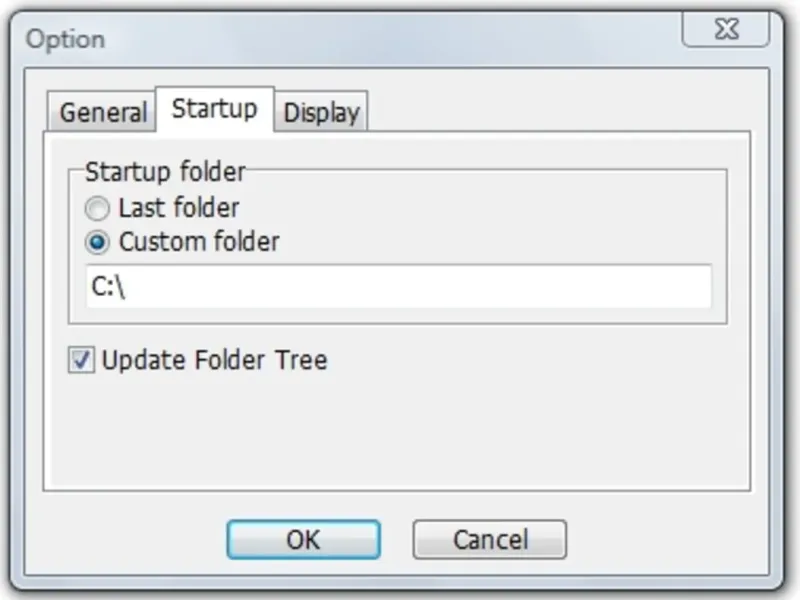This screenshot has height=600, width=800.
Task: Uncheck the Update Folder Tree checkbox
Action: [82, 360]
